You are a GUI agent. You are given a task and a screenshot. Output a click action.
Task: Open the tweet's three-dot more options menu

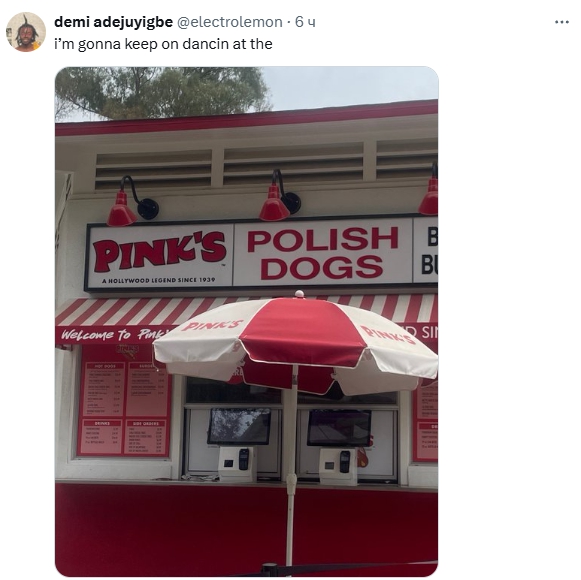click(x=562, y=22)
